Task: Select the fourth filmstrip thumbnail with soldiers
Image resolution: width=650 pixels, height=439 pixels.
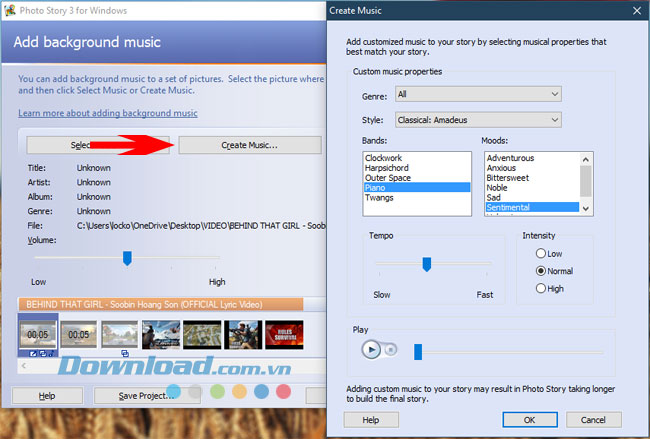Action: pyautogui.click(x=161, y=334)
